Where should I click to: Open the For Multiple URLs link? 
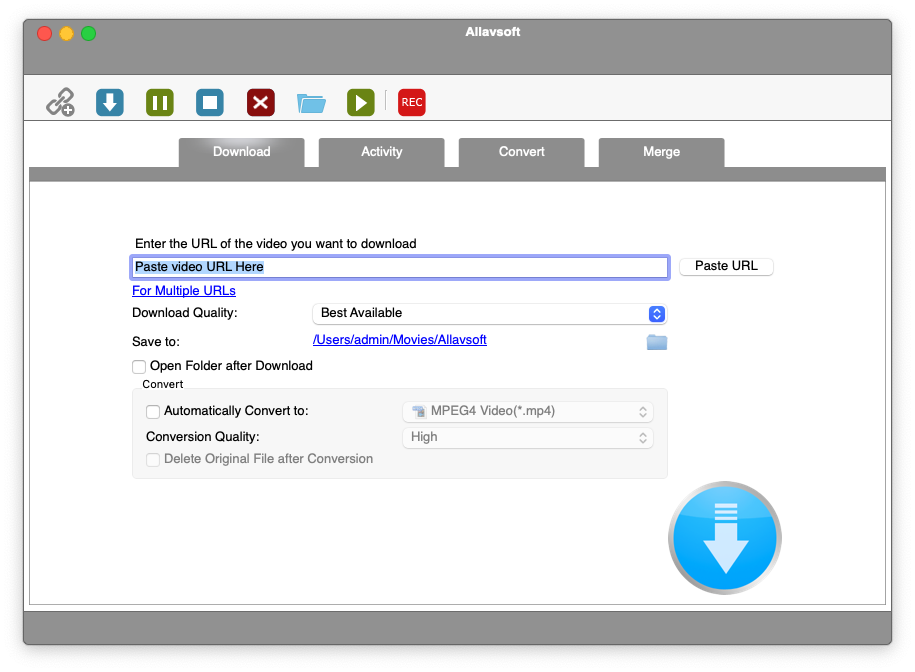click(184, 290)
